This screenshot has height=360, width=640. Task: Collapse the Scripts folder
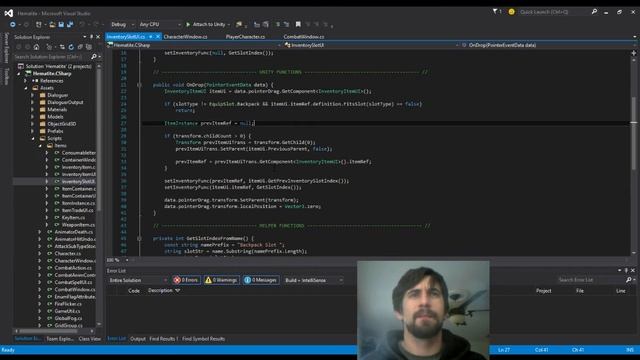(33, 138)
